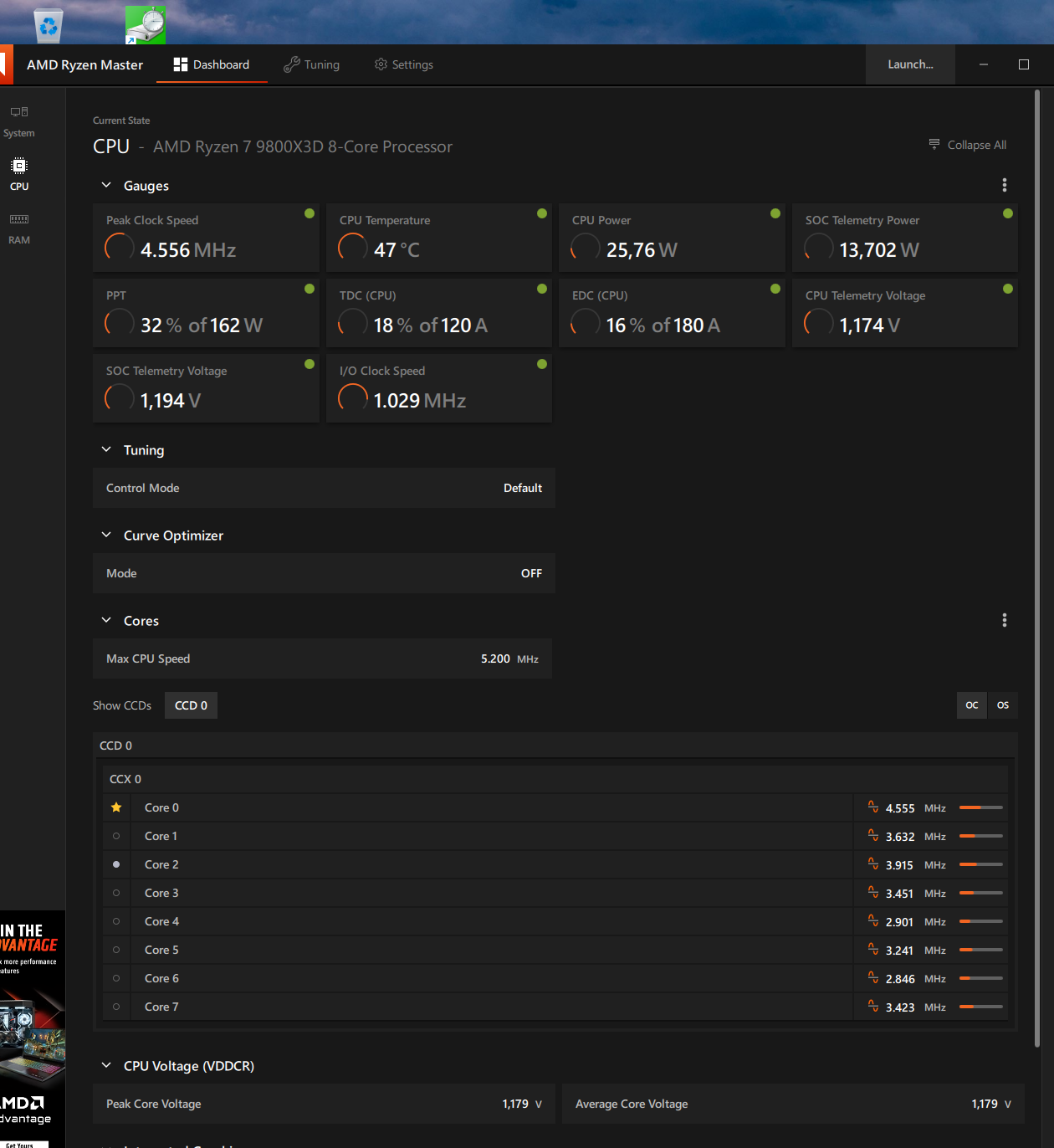Toggle the CPU Telemetry Voltage gauge indicator
This screenshot has width=1054, height=1148.
pos(1008,289)
